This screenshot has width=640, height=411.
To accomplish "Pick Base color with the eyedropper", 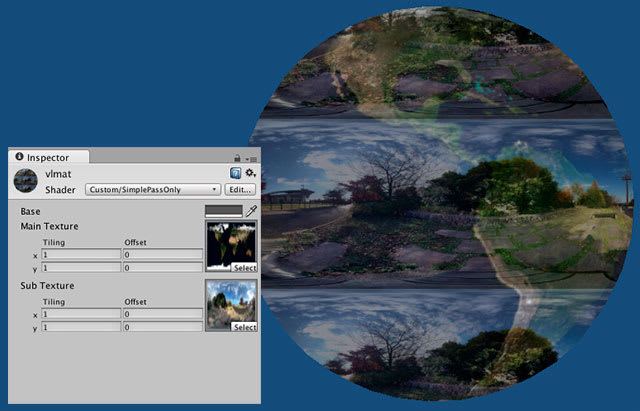I will pos(251,211).
